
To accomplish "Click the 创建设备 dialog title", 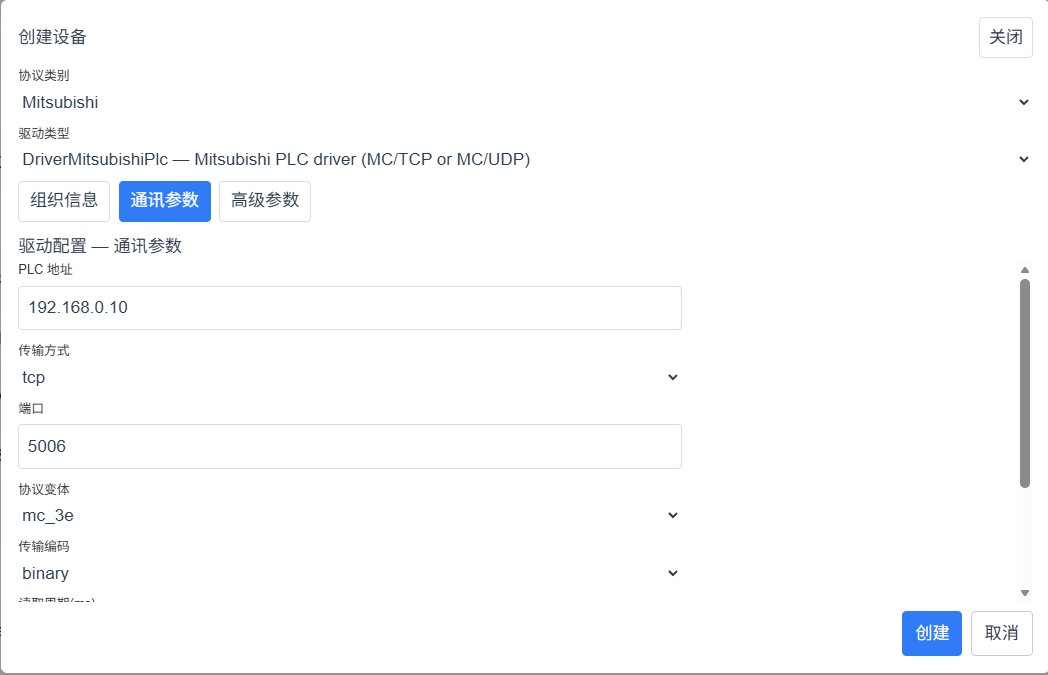I will pos(53,37).
